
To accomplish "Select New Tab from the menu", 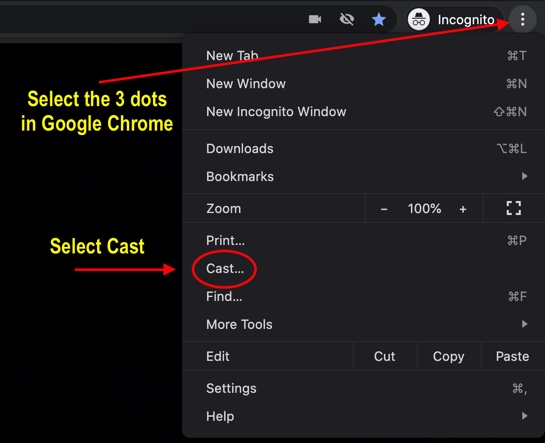I will pos(363,56).
